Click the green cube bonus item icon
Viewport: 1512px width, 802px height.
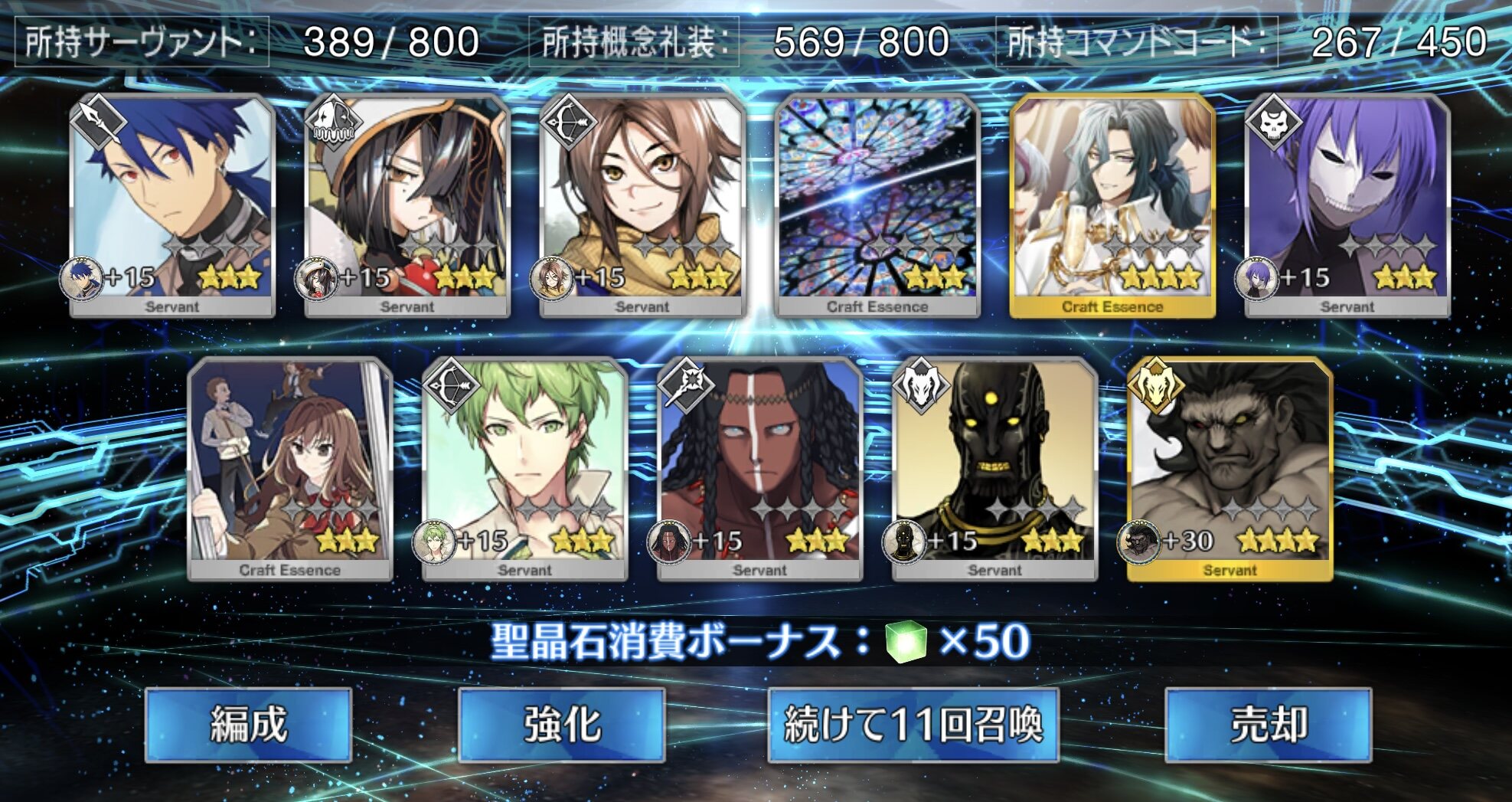click(906, 641)
